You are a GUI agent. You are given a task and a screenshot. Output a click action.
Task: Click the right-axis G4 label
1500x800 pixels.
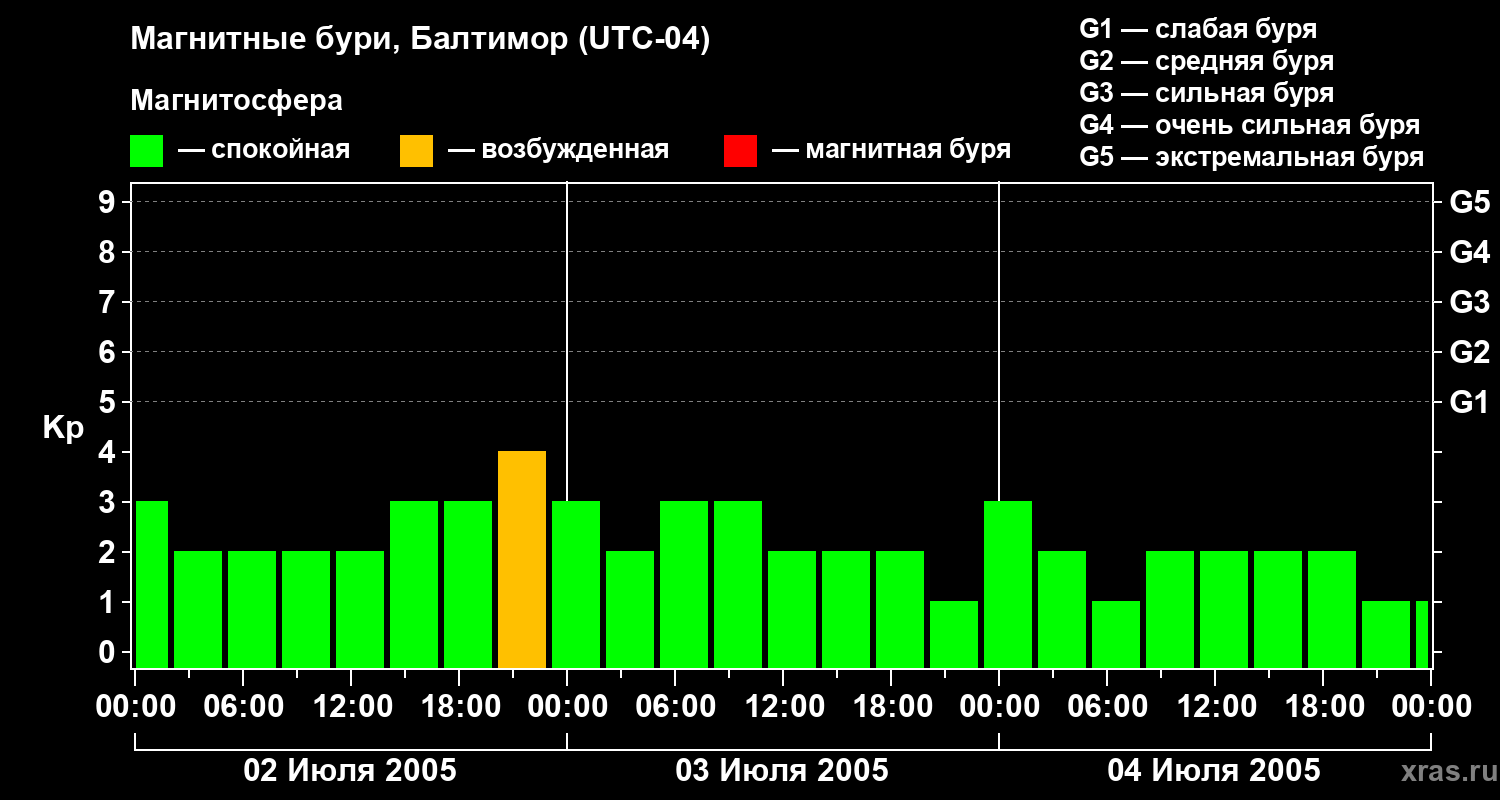1469,252
